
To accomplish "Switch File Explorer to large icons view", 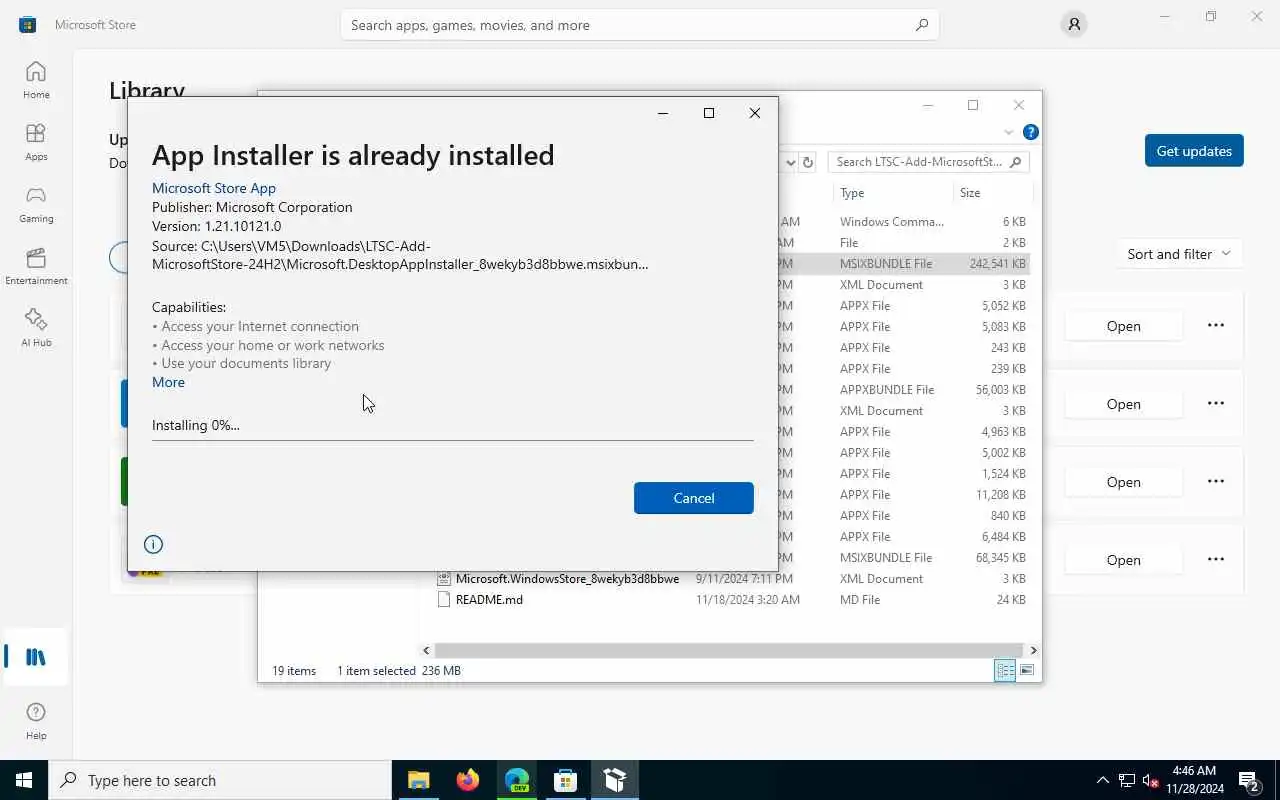I will [1027, 670].
